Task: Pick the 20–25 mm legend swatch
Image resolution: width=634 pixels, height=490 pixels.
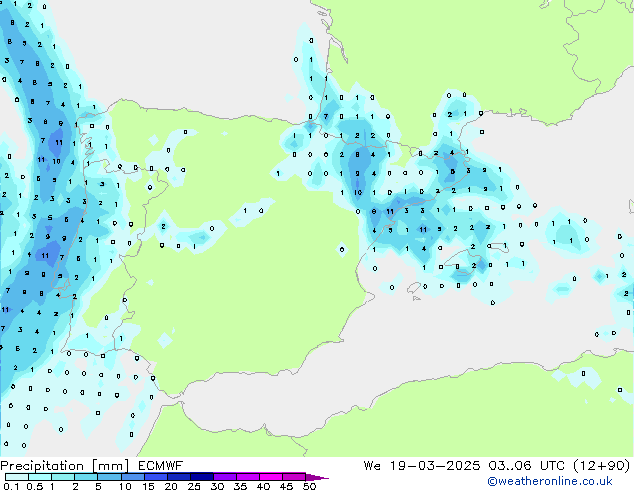Action: [x=179, y=477]
